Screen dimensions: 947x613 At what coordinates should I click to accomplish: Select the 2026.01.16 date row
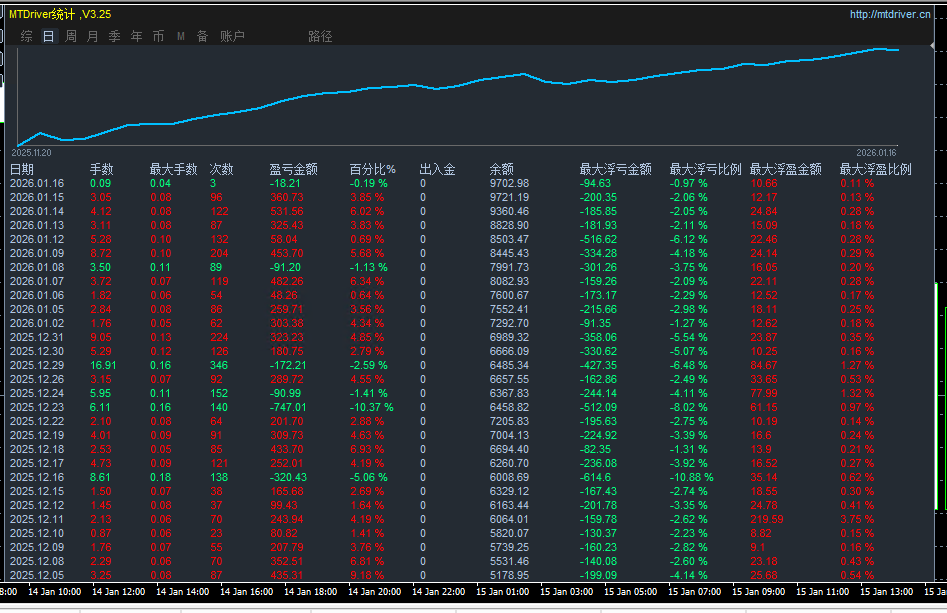pos(37,183)
